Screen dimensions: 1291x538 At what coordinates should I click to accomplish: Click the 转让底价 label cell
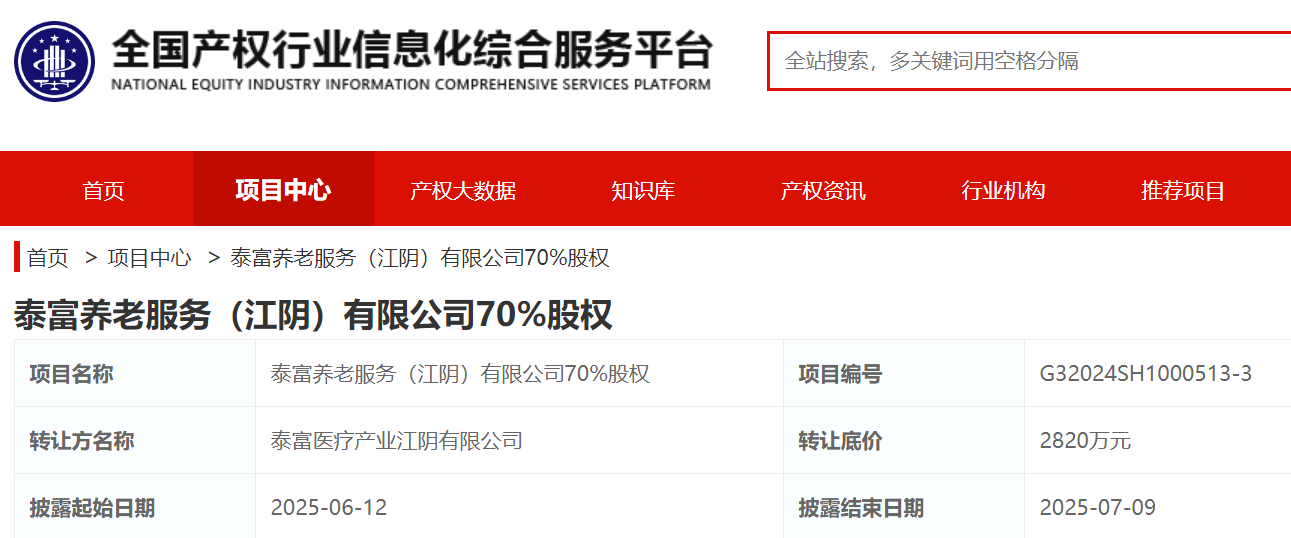[x=904, y=441]
